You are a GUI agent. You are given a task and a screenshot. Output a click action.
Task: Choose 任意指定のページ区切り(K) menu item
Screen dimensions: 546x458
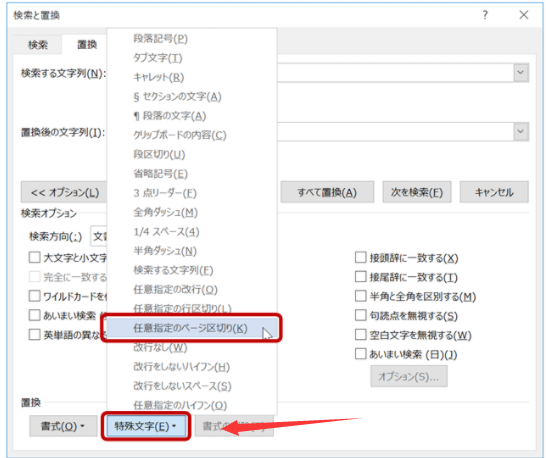pos(192,328)
